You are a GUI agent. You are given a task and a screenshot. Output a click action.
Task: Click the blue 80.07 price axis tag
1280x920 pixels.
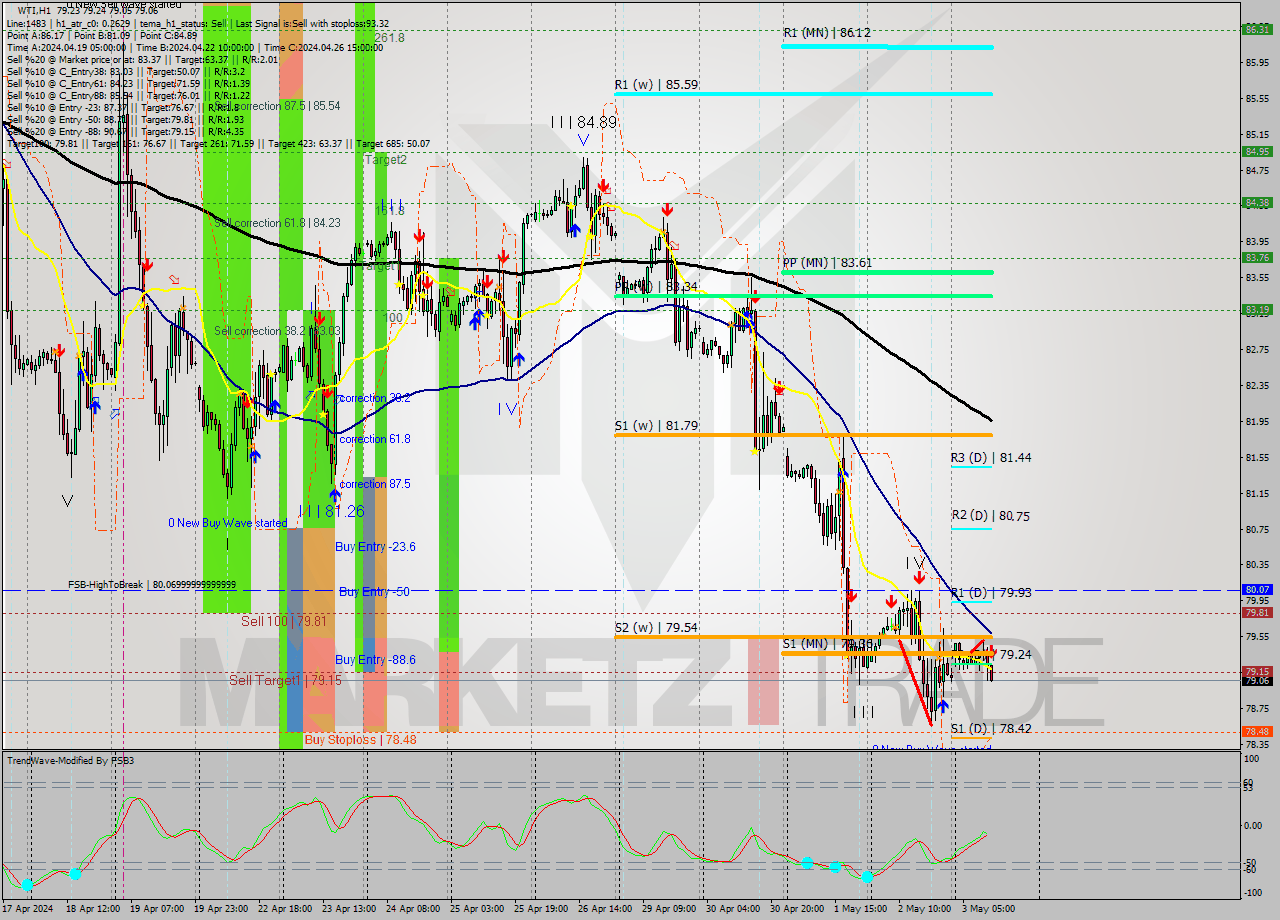pos(1256,590)
